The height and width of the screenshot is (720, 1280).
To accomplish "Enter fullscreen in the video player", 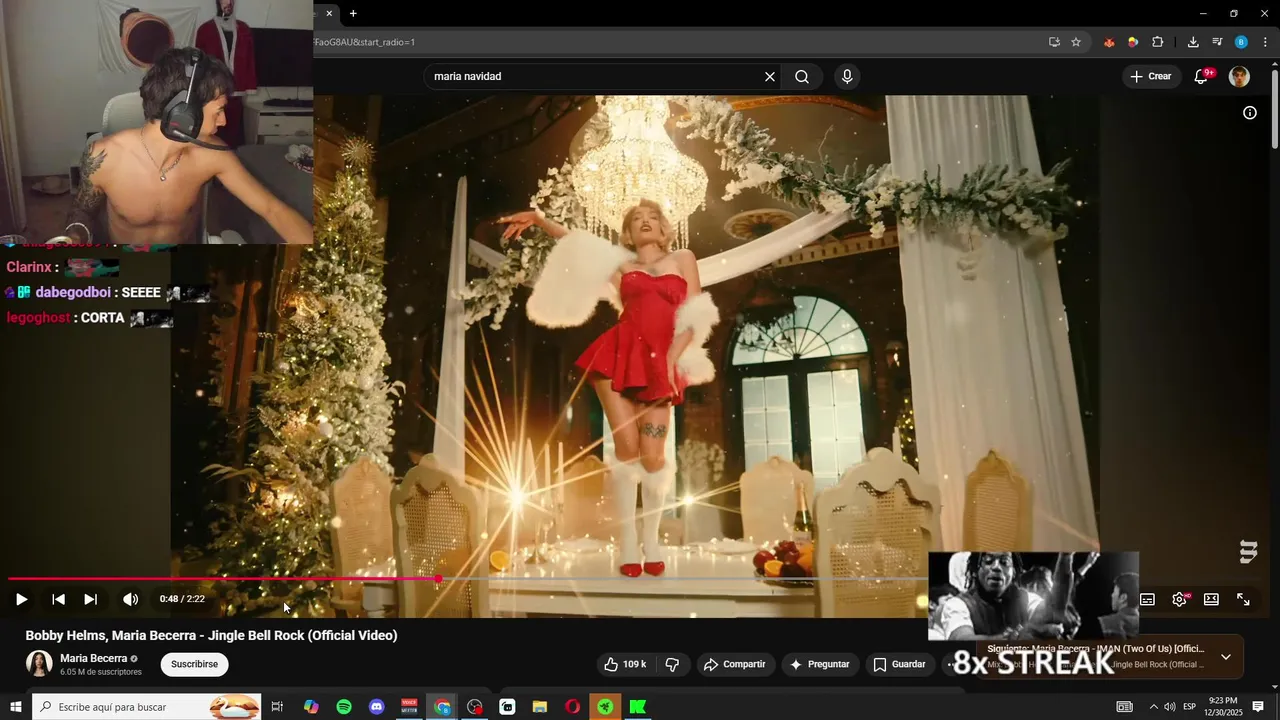I will pos(1243,599).
